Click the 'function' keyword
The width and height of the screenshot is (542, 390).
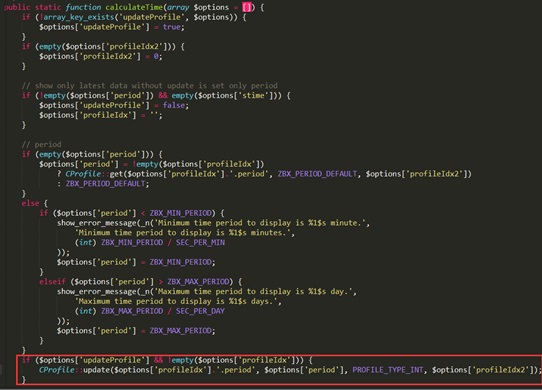pos(83,7)
